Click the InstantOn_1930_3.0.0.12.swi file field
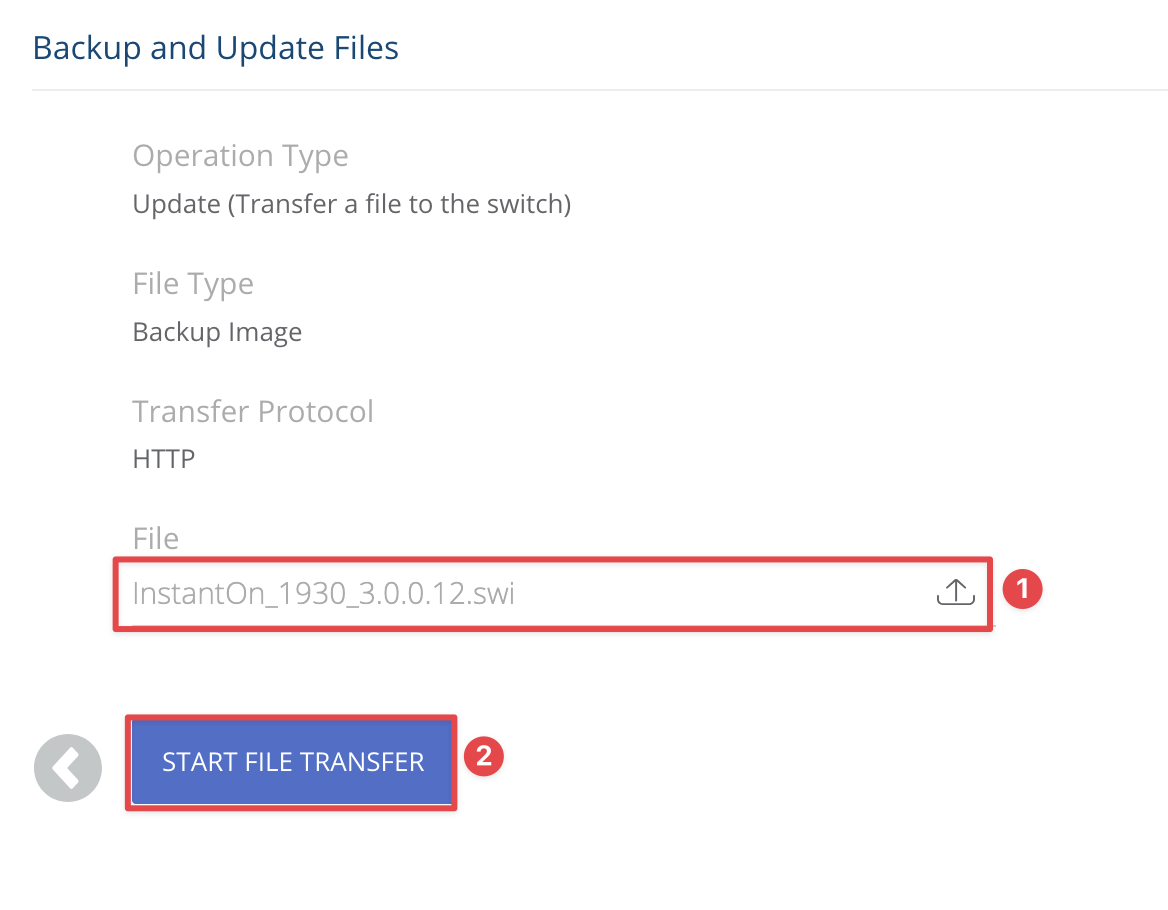The image size is (1168, 910). 553,594
